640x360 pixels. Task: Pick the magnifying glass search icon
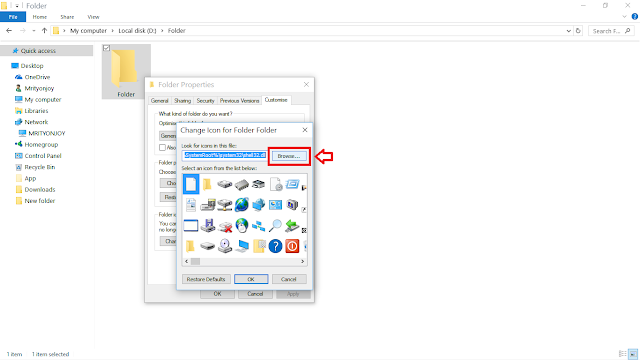coord(276,225)
